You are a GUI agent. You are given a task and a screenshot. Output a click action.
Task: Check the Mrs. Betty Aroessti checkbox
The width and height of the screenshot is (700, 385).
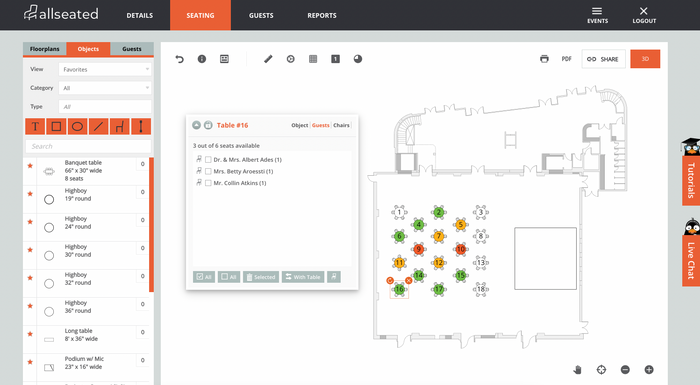click(x=208, y=171)
